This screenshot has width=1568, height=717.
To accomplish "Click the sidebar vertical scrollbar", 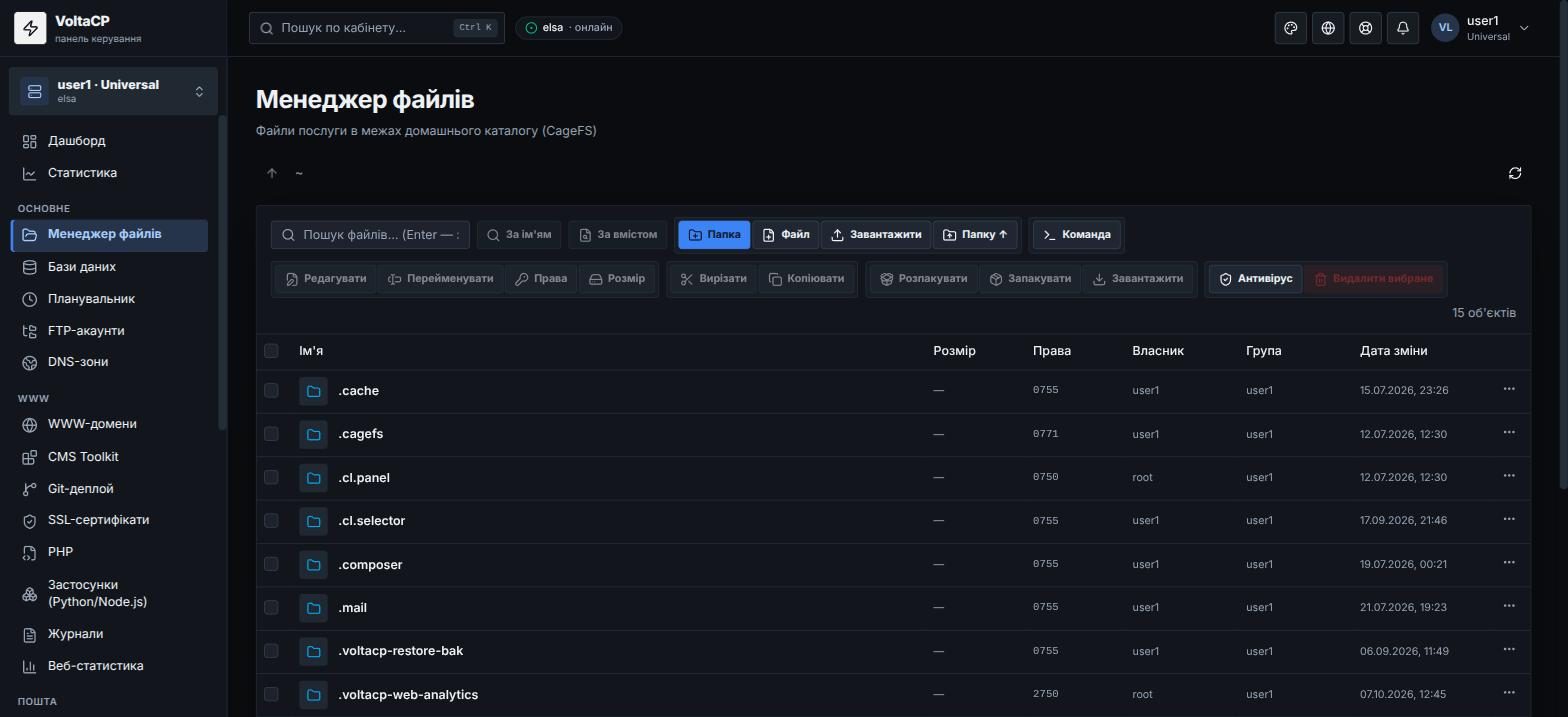I will click(222, 273).
